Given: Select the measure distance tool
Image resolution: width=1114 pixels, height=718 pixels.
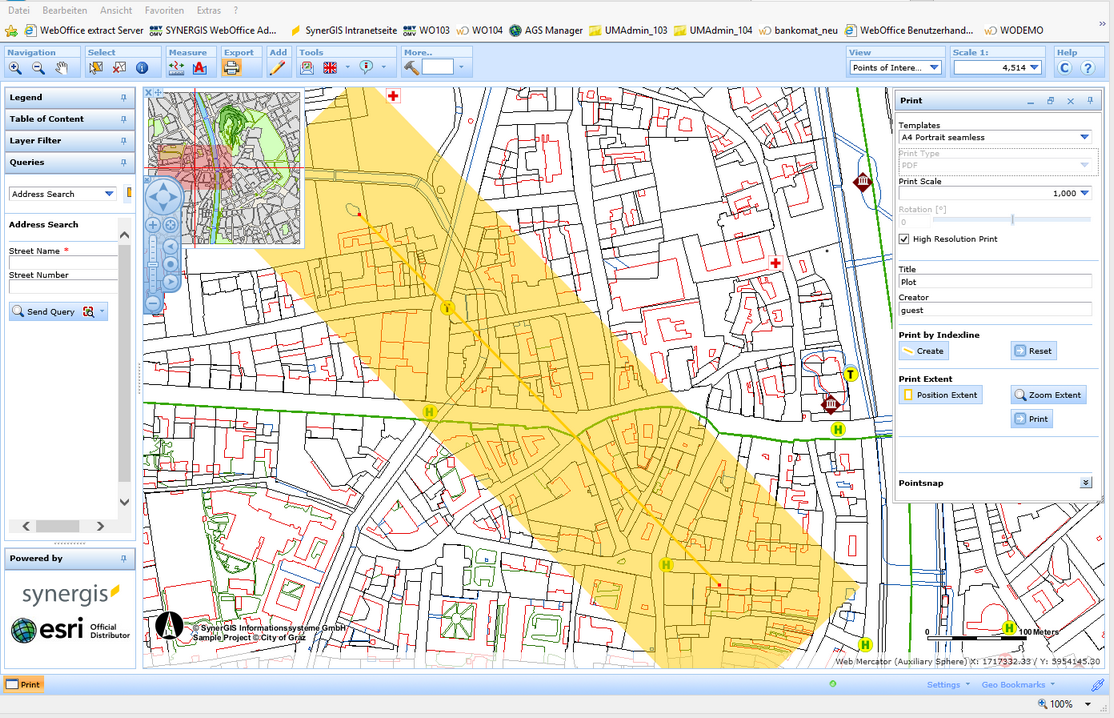Looking at the screenshot, I should point(177,68).
